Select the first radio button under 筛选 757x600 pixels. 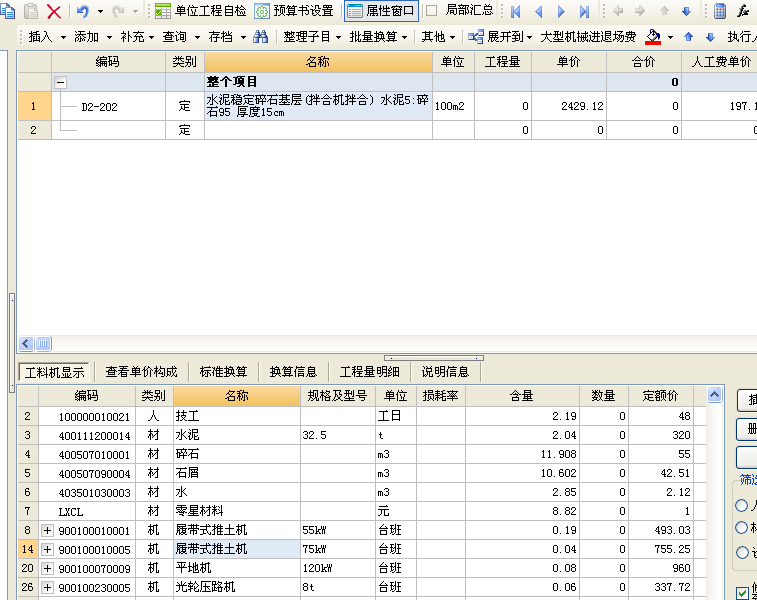[741, 505]
